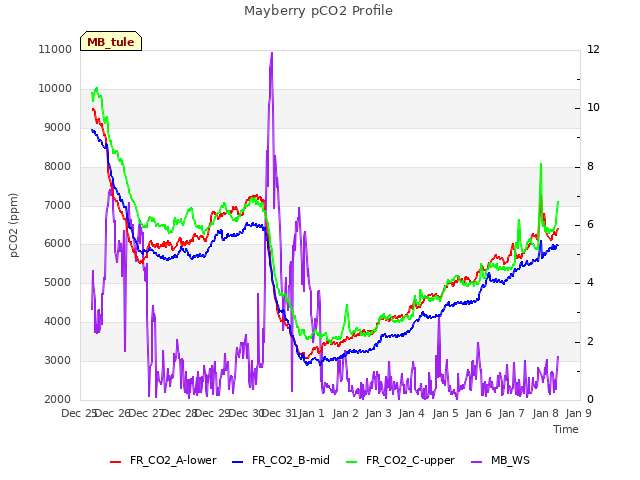Click the right axis 0 tick label

pos(591,399)
